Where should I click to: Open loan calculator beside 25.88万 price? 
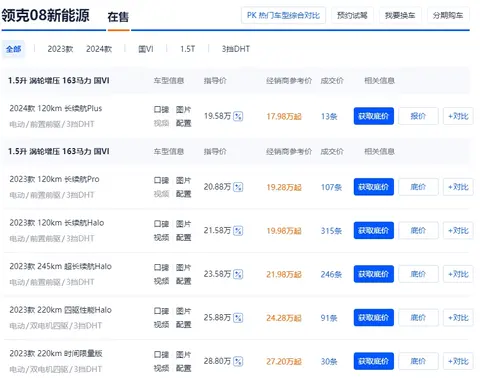tap(238, 318)
